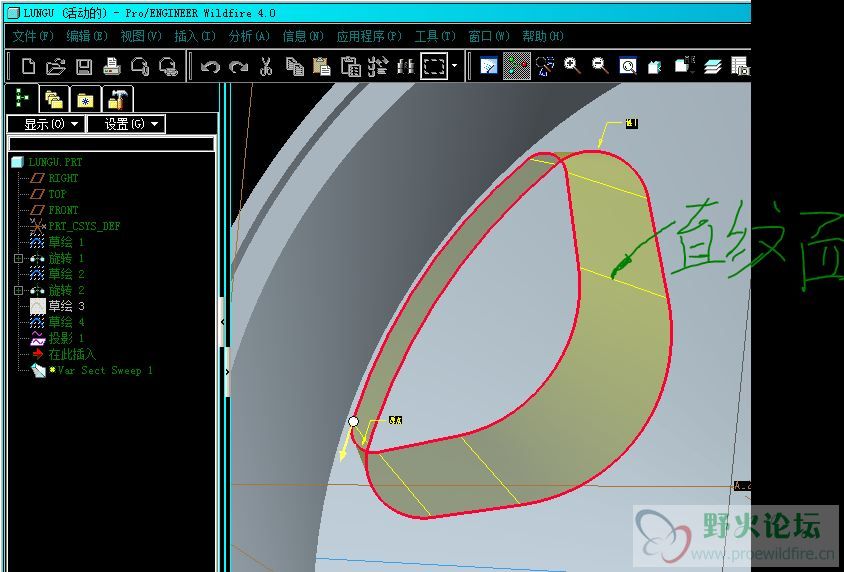Select 旋转 2 feature in tree
Screen dimensions: 844x572
coord(66,291)
